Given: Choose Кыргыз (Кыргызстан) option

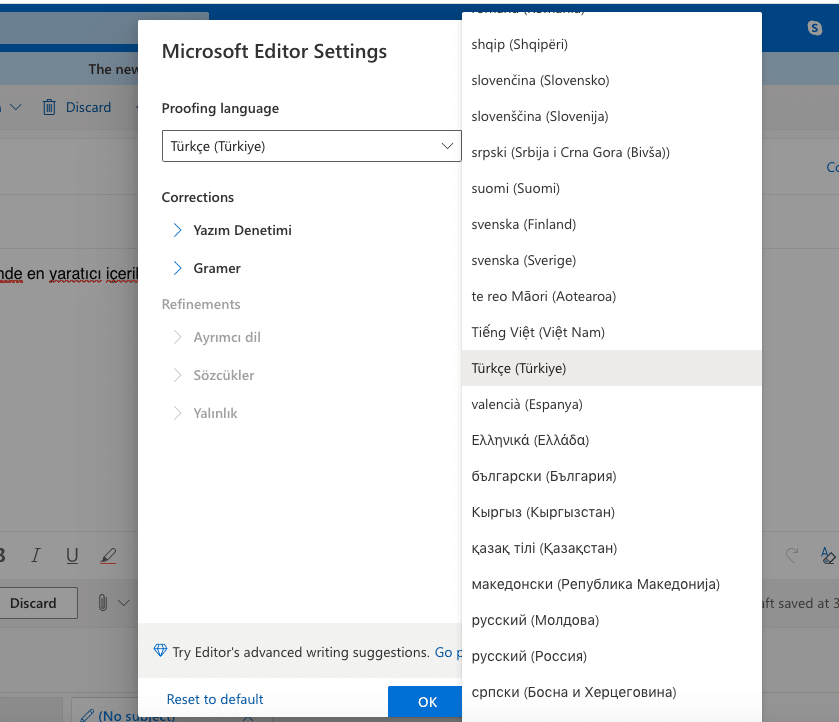Looking at the screenshot, I should [612, 512].
